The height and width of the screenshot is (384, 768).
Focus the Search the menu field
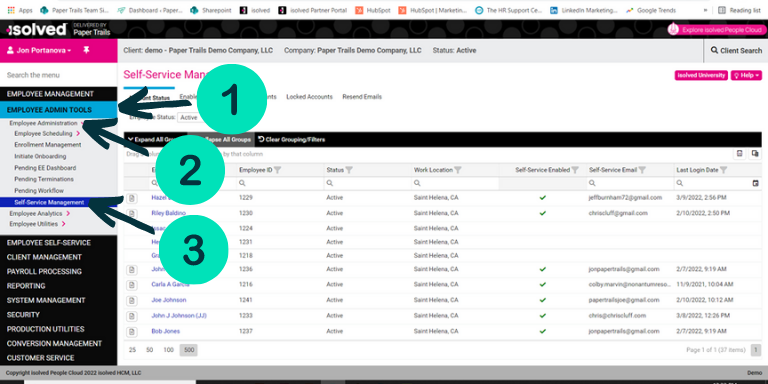(59, 75)
